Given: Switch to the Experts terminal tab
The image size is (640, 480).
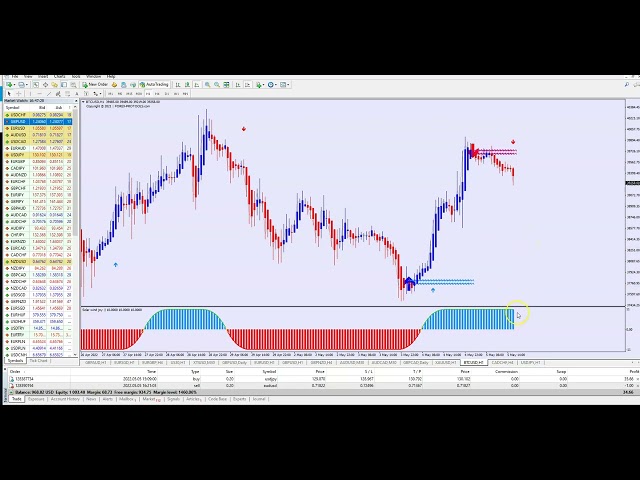Looking at the screenshot, I should (239, 398).
